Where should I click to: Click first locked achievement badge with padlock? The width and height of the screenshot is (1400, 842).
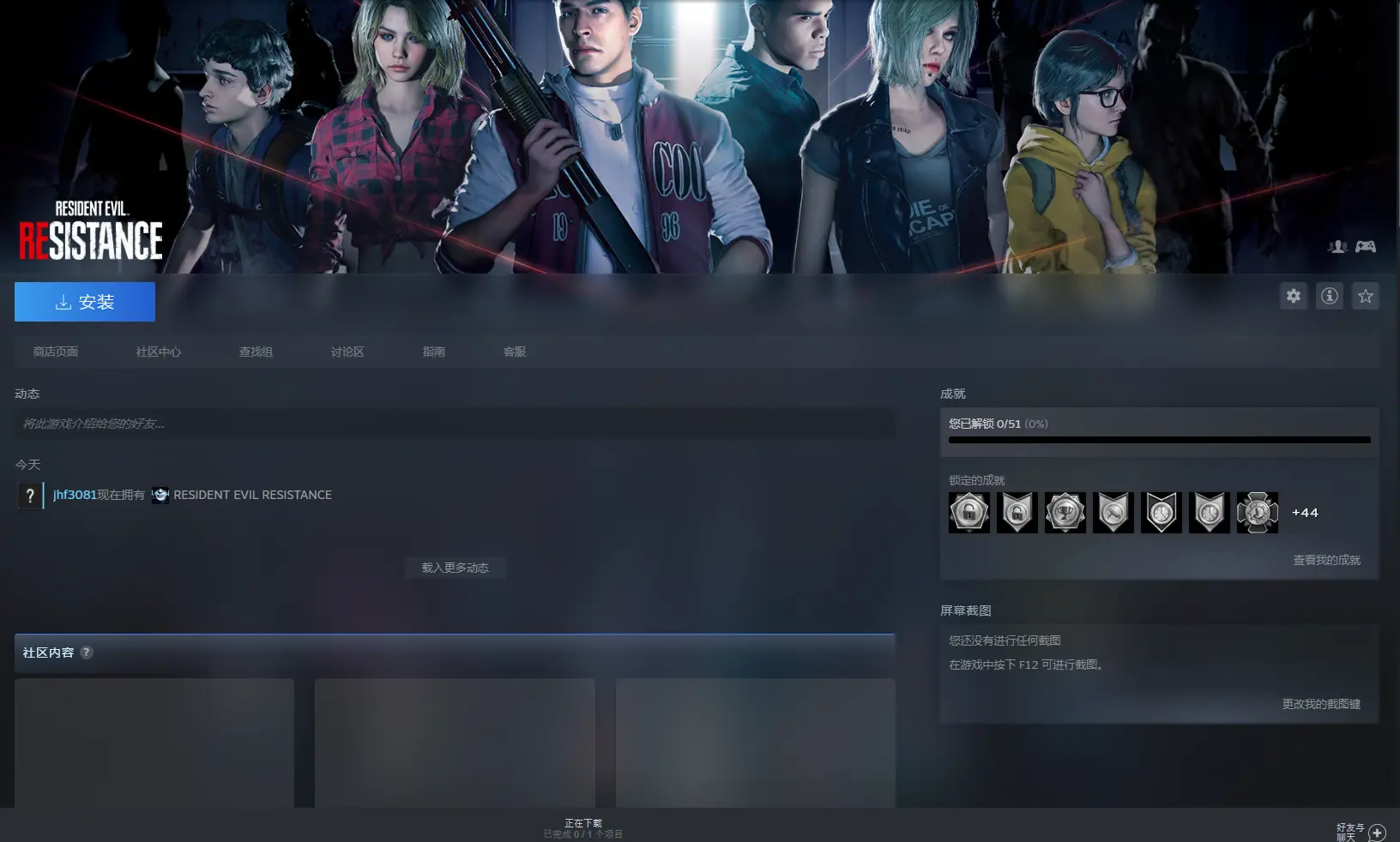tap(969, 513)
